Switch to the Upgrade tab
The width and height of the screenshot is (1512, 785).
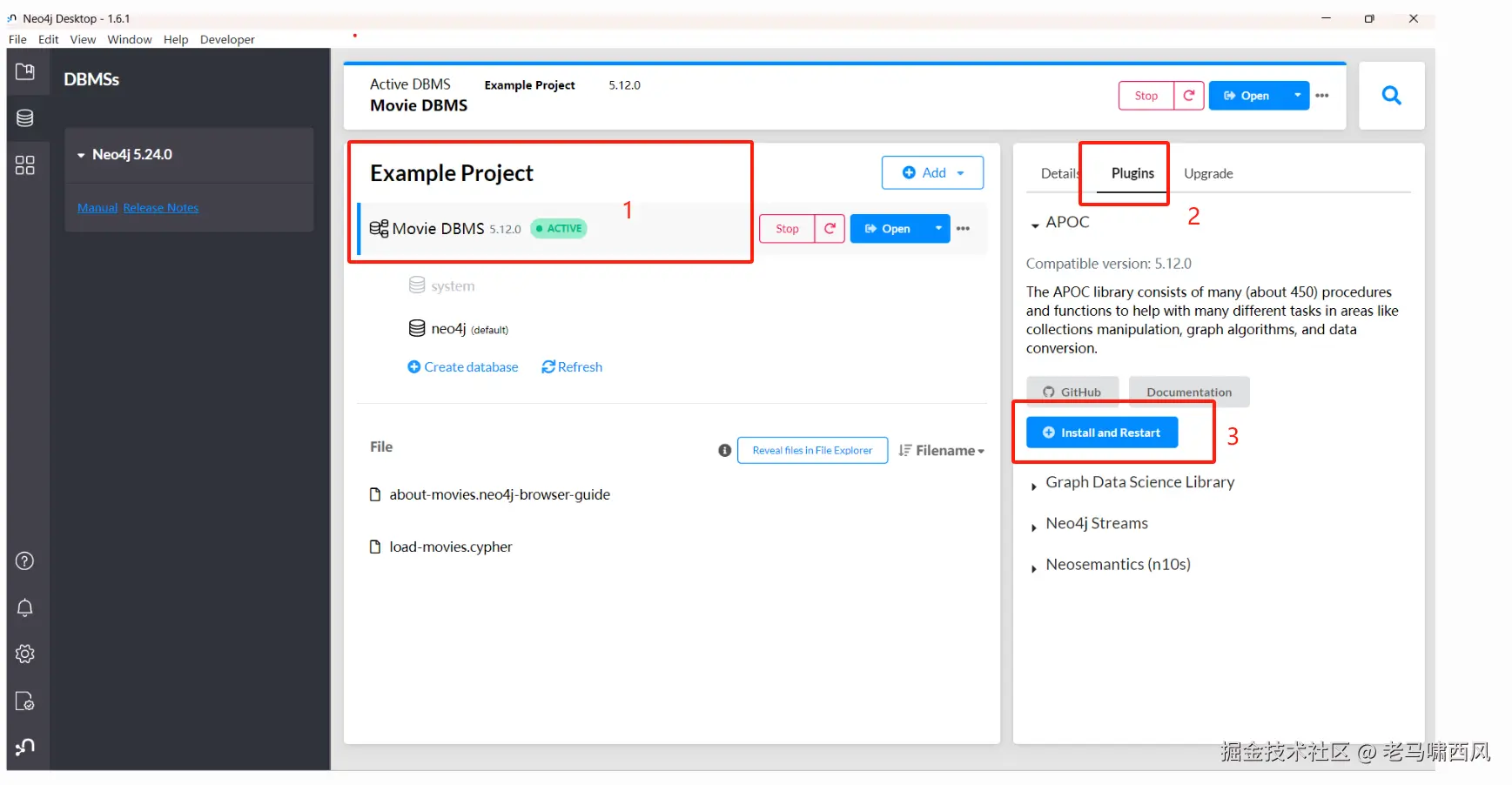[x=1208, y=173]
